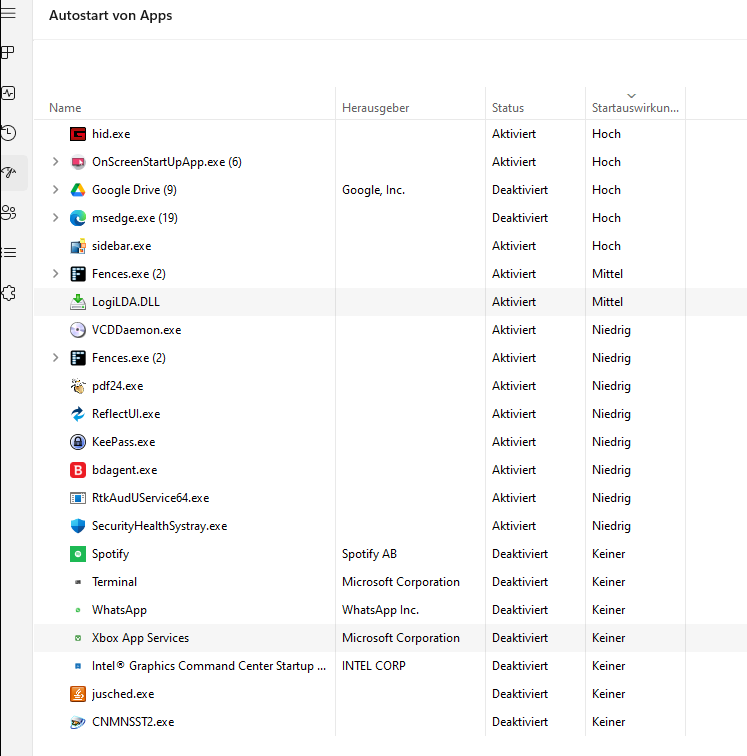The height and width of the screenshot is (756, 747).
Task: Open the Details page list icon
Action: click(8, 252)
